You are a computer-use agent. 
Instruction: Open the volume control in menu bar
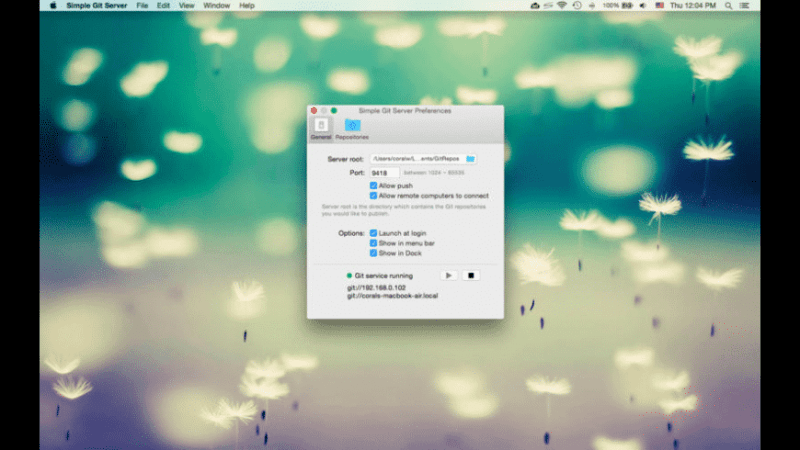(643, 6)
